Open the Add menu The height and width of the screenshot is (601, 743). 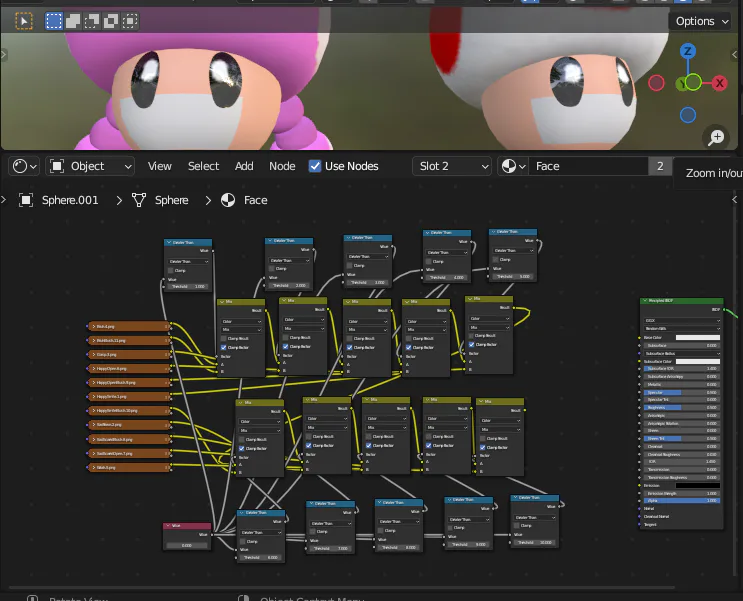pos(244,166)
